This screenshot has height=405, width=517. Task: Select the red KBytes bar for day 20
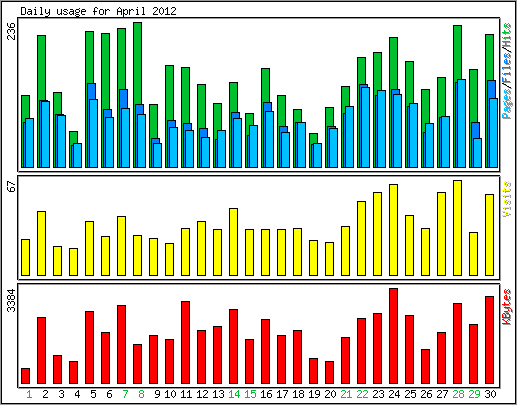(330, 372)
